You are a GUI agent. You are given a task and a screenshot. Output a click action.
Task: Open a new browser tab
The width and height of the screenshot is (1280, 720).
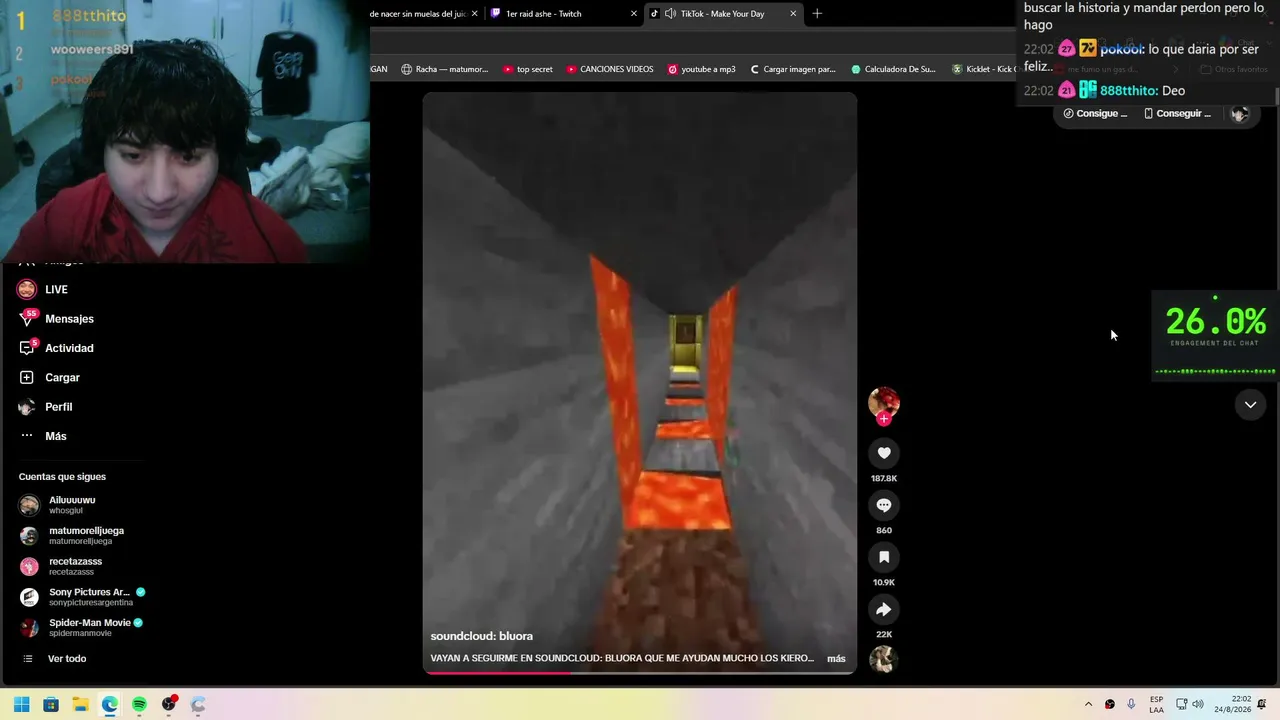(x=817, y=14)
